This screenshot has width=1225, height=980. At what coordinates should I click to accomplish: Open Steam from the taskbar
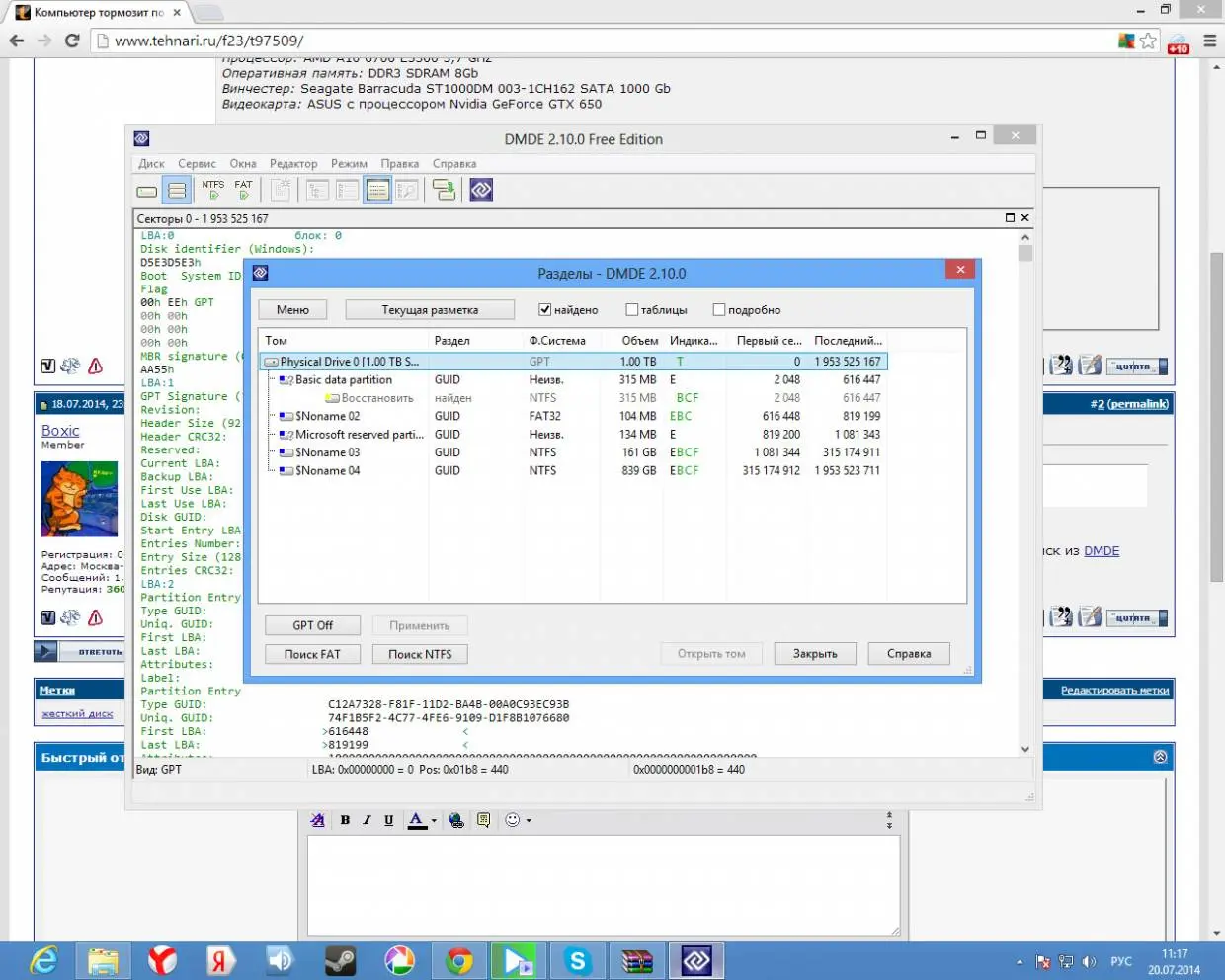[341, 960]
